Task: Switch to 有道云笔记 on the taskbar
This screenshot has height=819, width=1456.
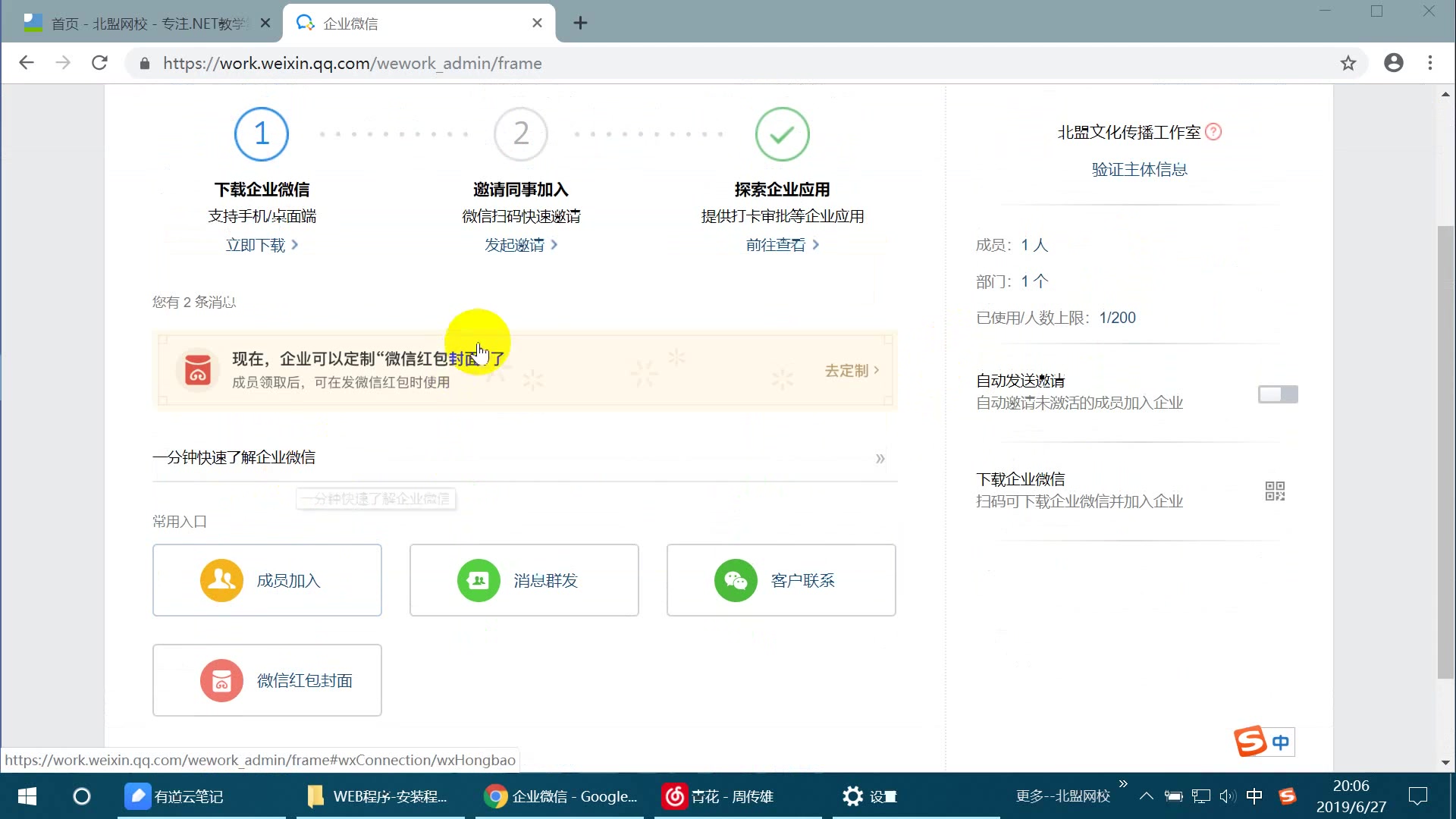Action: [x=200, y=796]
